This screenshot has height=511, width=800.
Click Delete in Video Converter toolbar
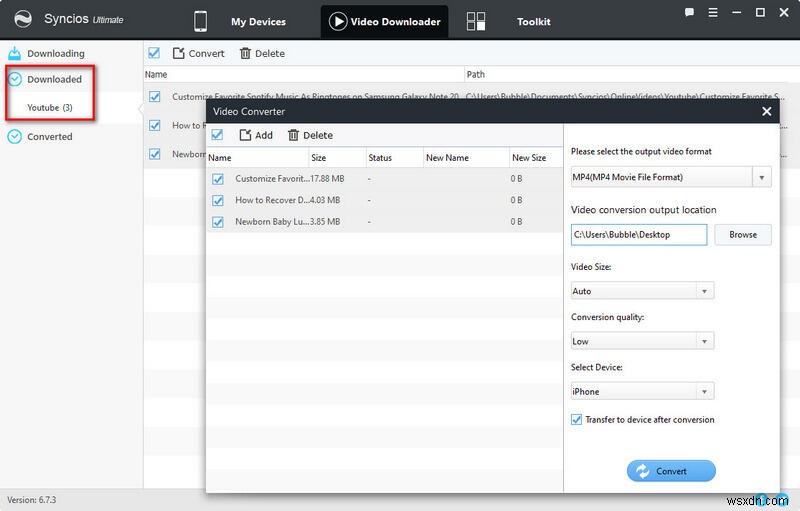click(x=310, y=135)
